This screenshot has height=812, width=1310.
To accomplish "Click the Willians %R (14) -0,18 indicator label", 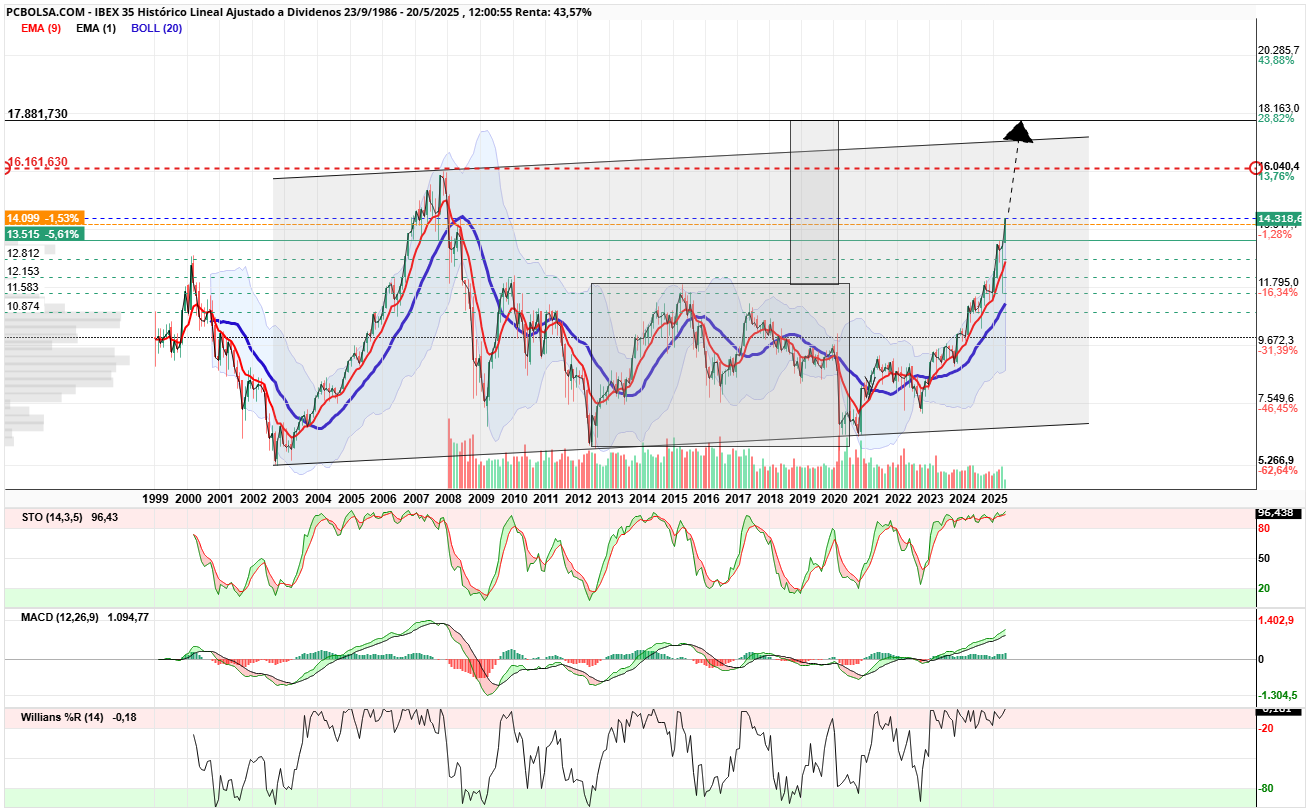I will [78, 717].
